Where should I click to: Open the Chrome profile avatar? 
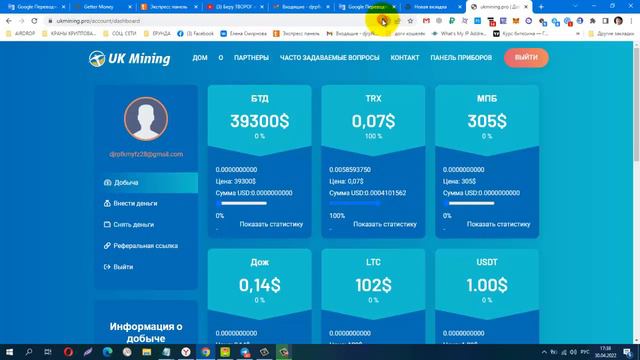(x=618, y=21)
